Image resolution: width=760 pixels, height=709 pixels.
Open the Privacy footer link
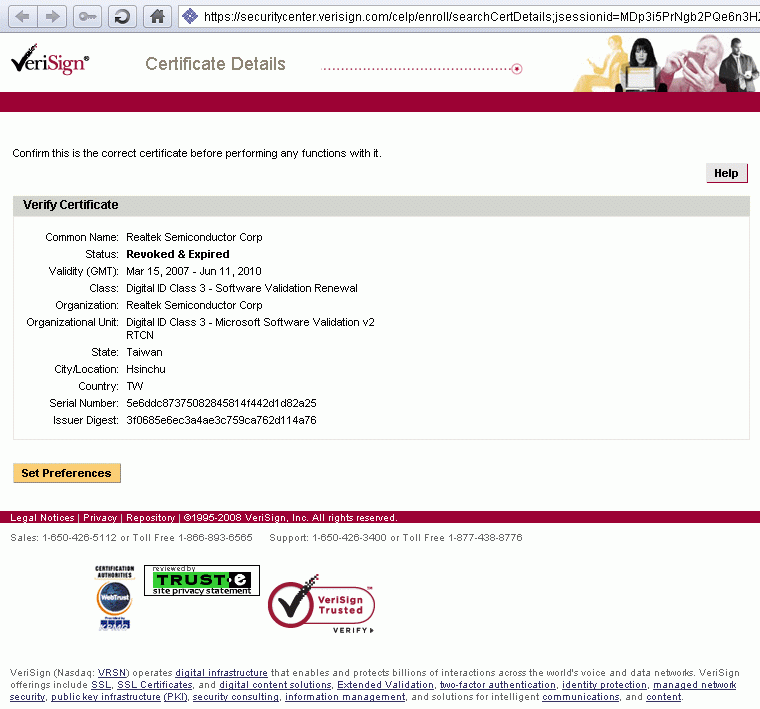click(100, 518)
